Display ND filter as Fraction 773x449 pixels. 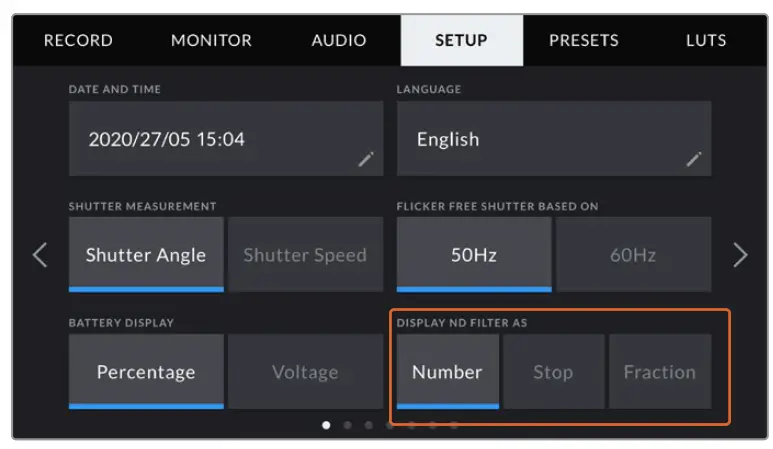(660, 372)
